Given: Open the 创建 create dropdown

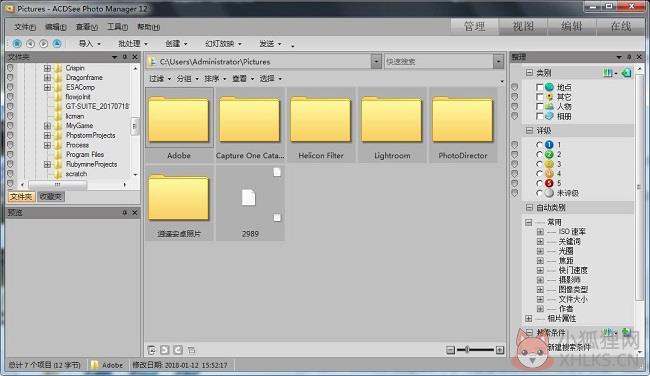Looking at the screenshot, I should (x=176, y=44).
